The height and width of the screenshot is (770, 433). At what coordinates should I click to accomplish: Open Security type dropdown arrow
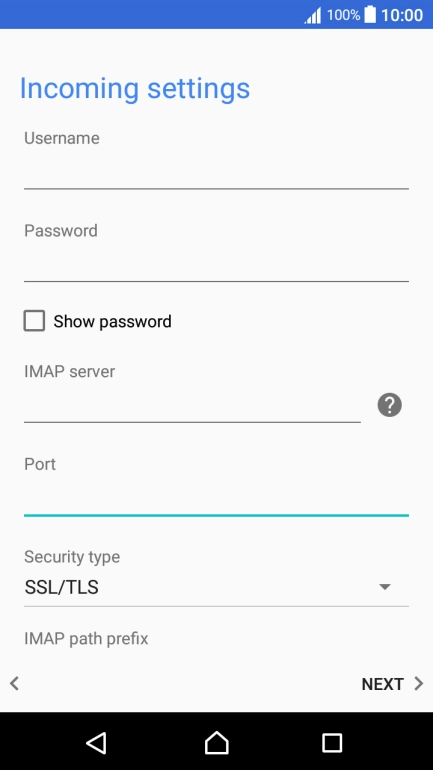[x=385, y=587]
